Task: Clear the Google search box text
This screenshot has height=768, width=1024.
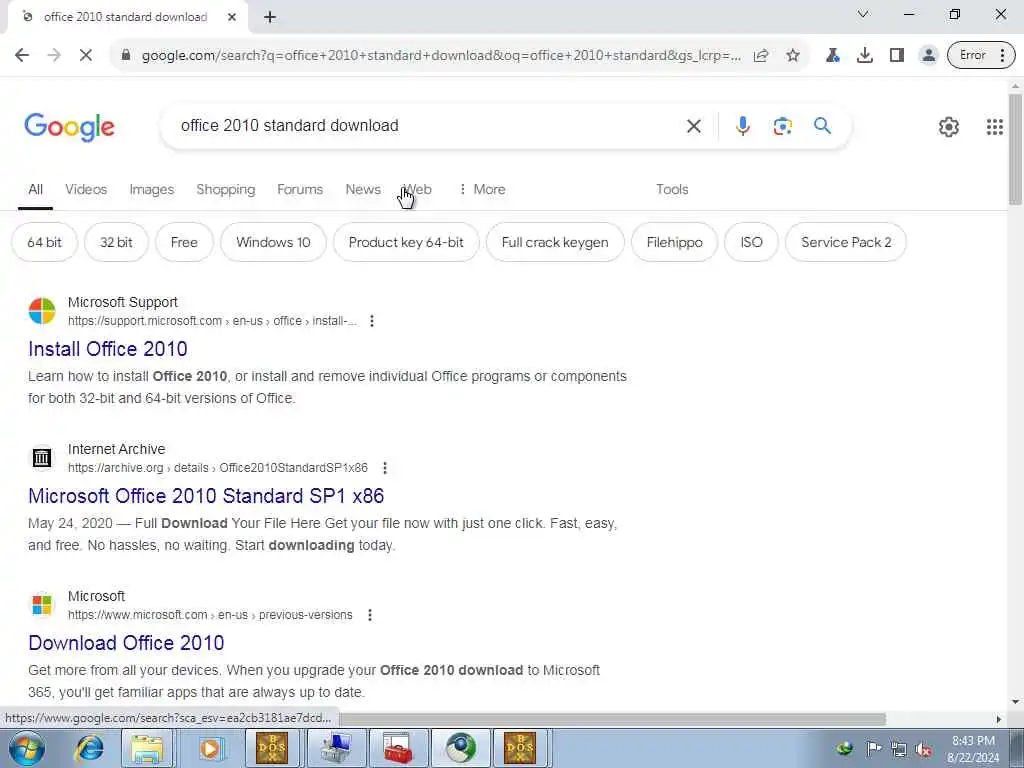Action: [x=694, y=126]
